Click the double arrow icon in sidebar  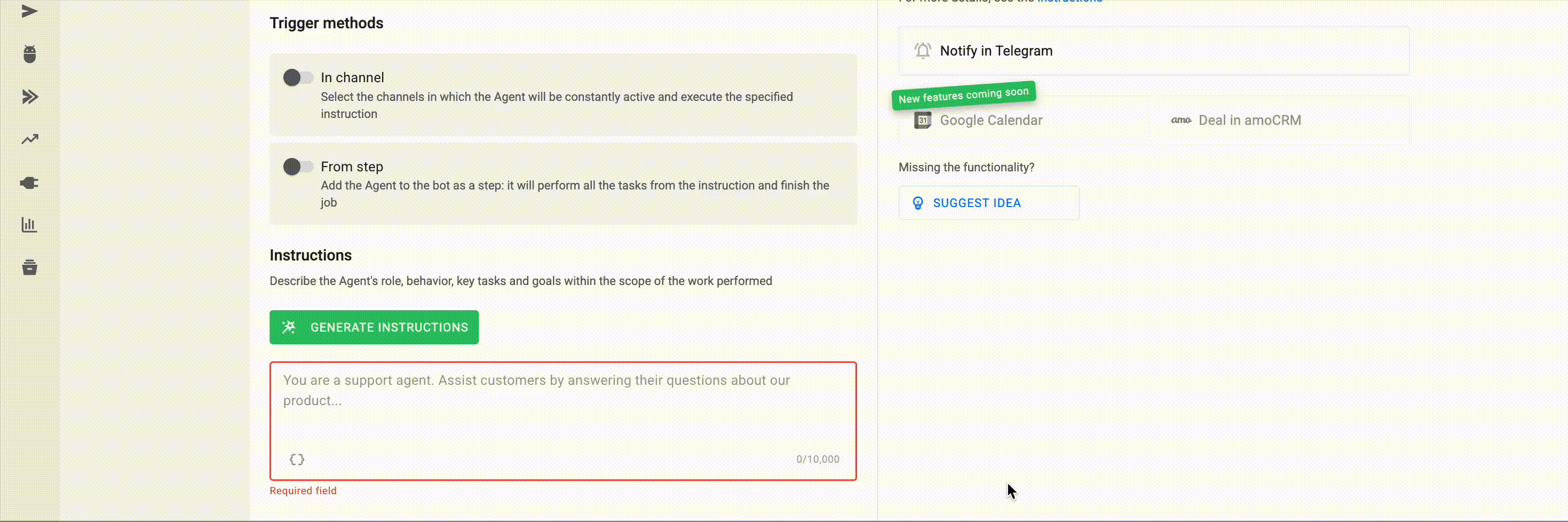29,97
